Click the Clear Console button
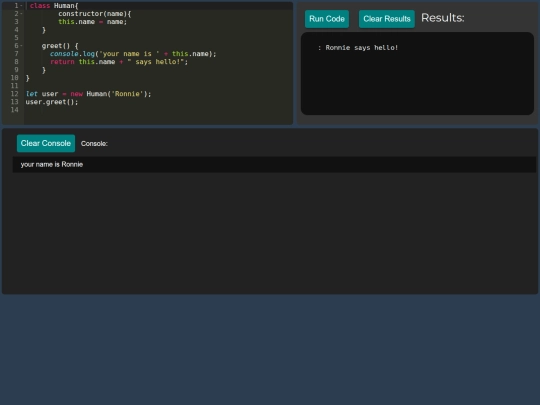The height and width of the screenshot is (405, 540). pos(46,143)
